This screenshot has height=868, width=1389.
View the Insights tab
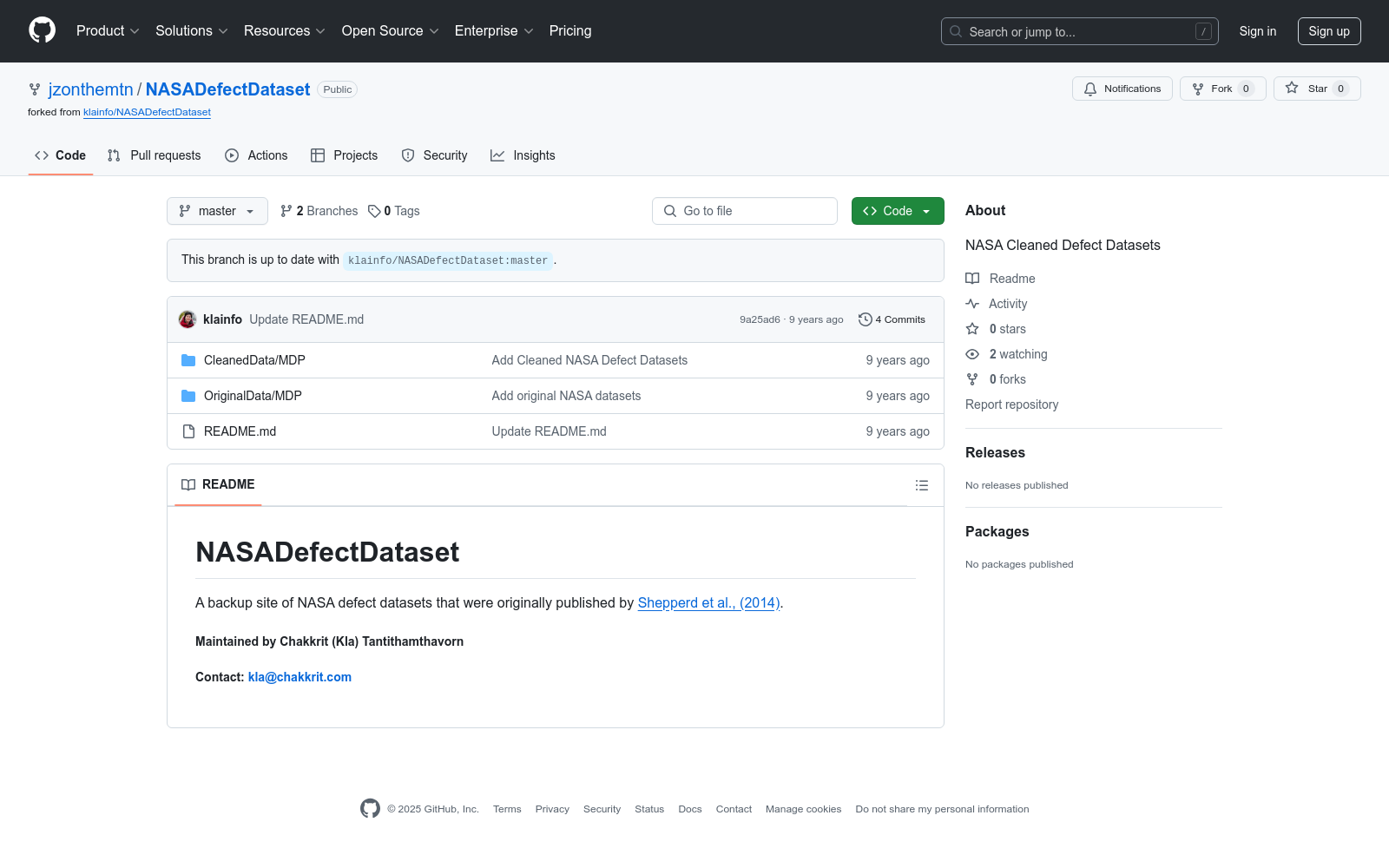coord(523,155)
